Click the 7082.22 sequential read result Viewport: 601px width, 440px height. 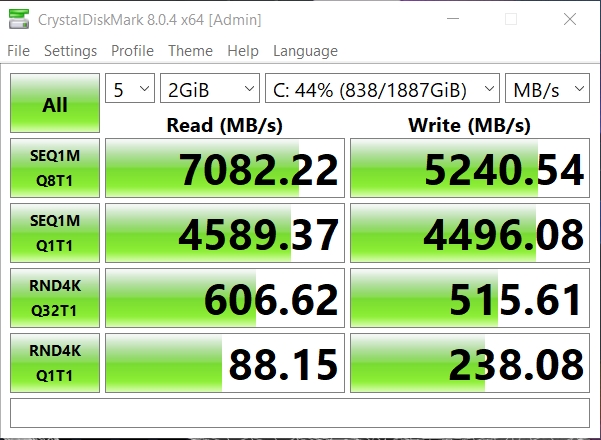click(225, 169)
